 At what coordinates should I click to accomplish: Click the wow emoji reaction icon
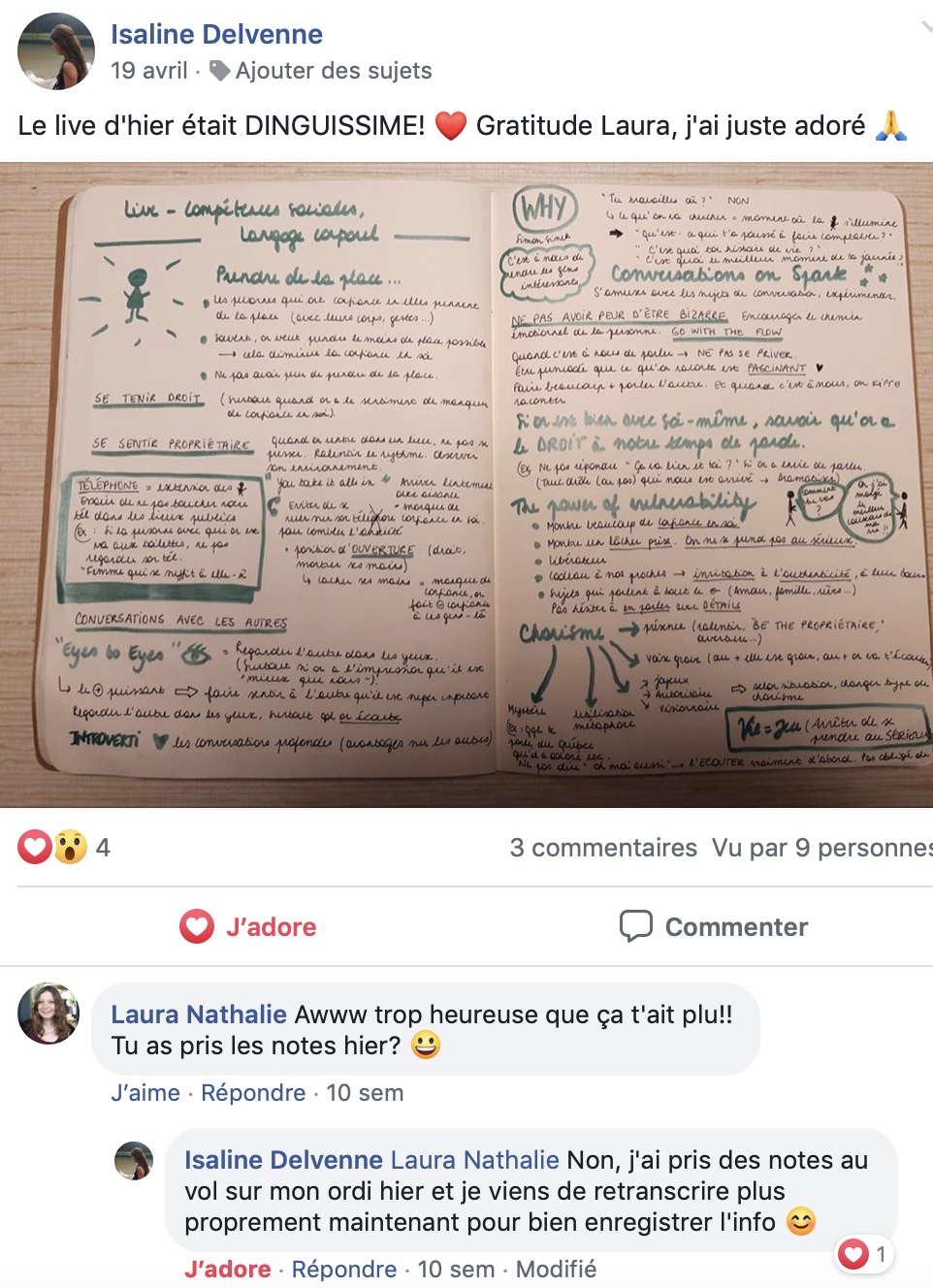tap(70, 847)
